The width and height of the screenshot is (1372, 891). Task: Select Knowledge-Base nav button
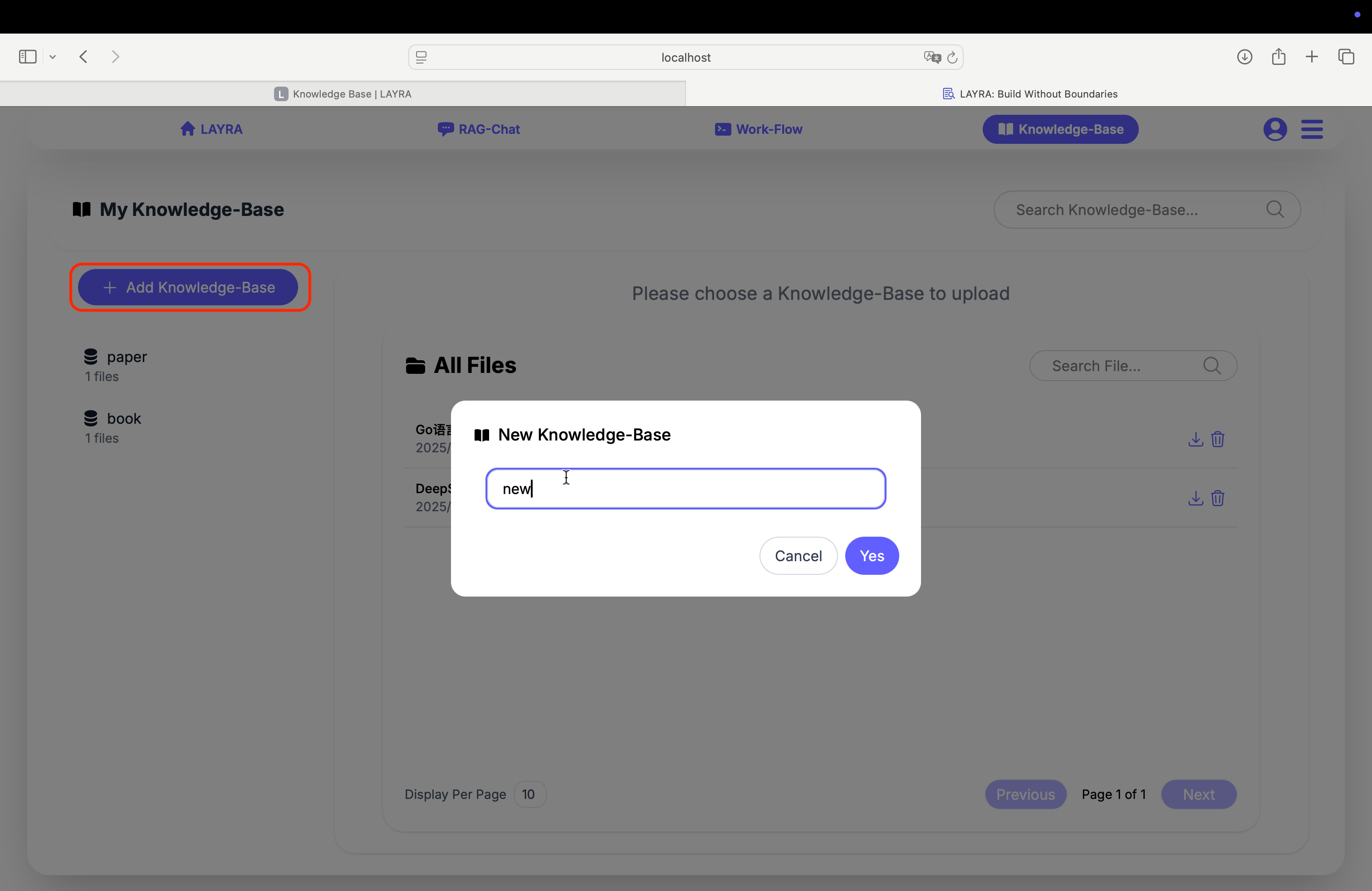pos(1060,129)
